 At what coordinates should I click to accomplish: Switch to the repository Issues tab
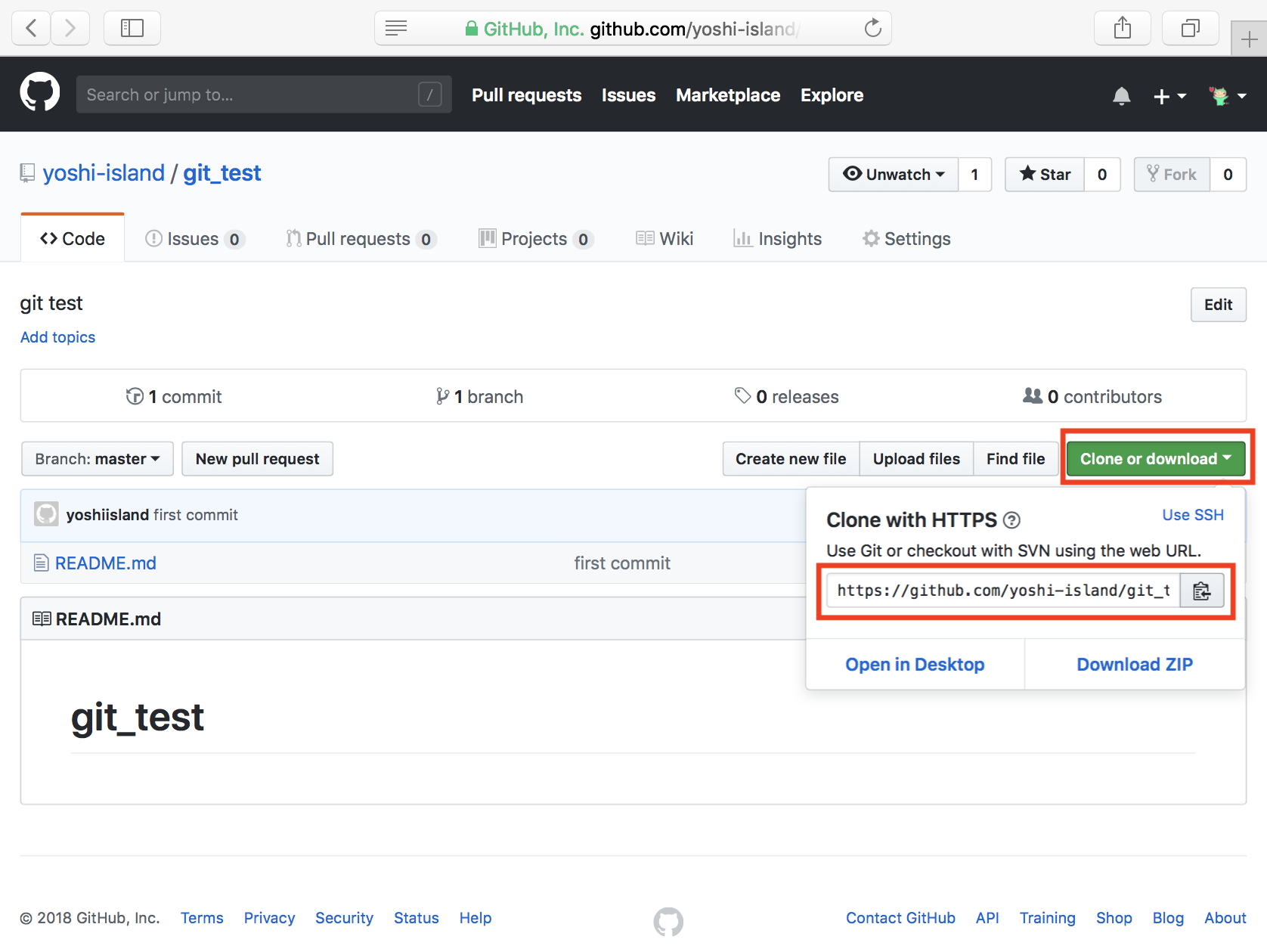point(194,239)
